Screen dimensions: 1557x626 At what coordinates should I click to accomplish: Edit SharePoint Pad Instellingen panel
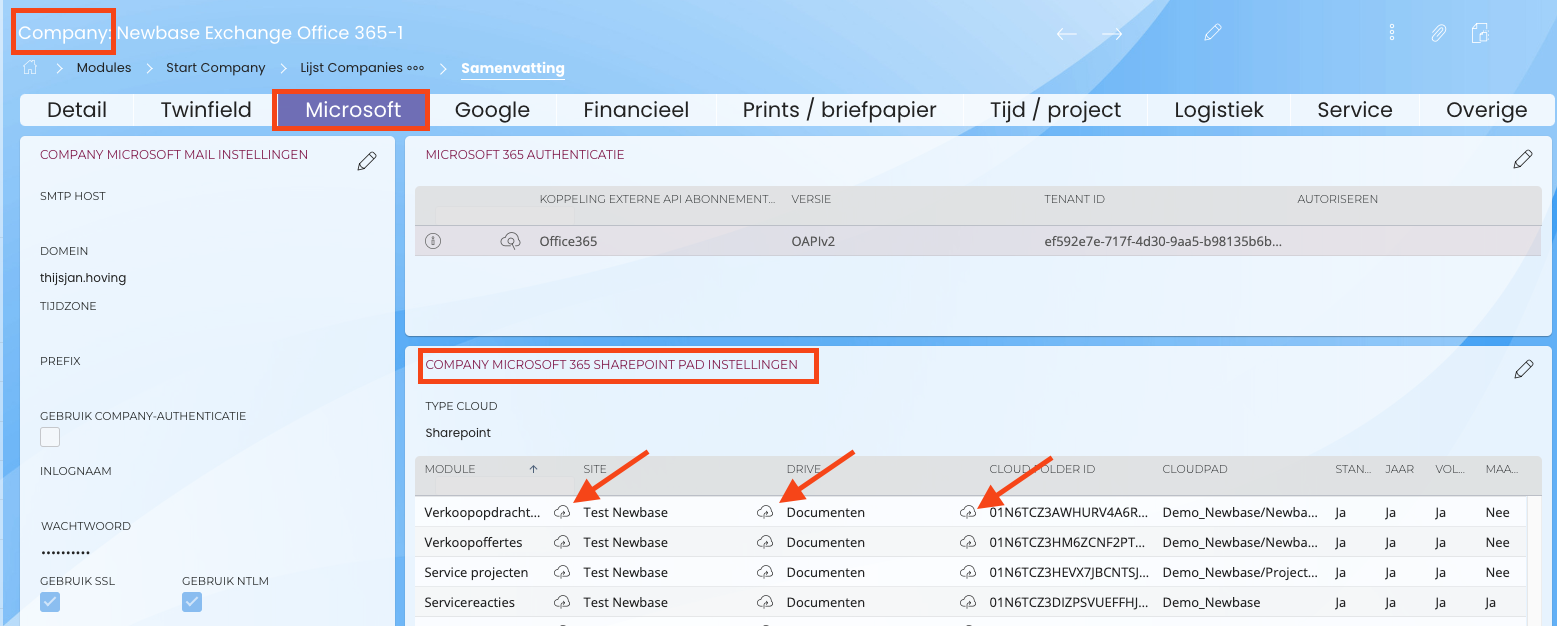[x=1524, y=369]
